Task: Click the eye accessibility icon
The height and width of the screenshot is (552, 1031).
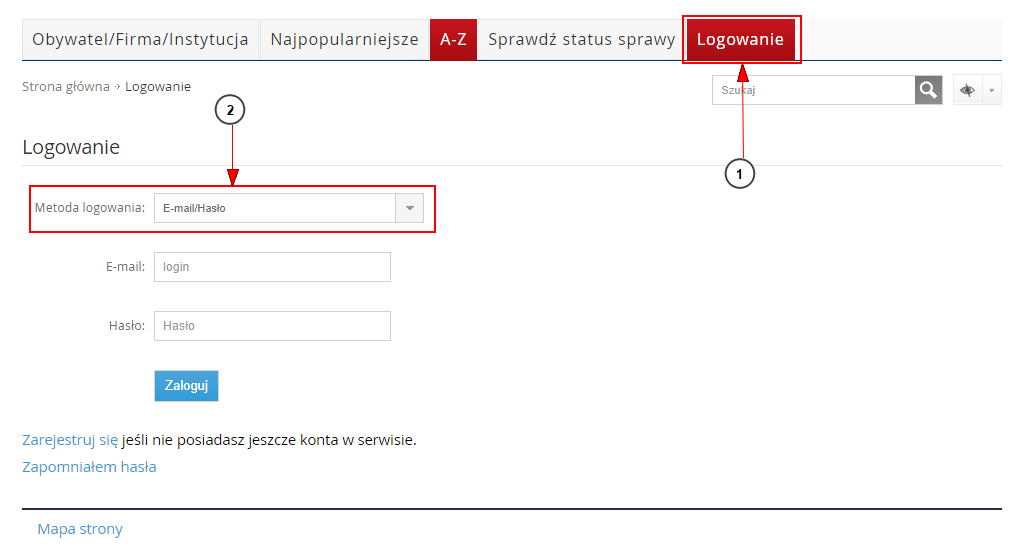Action: click(967, 90)
